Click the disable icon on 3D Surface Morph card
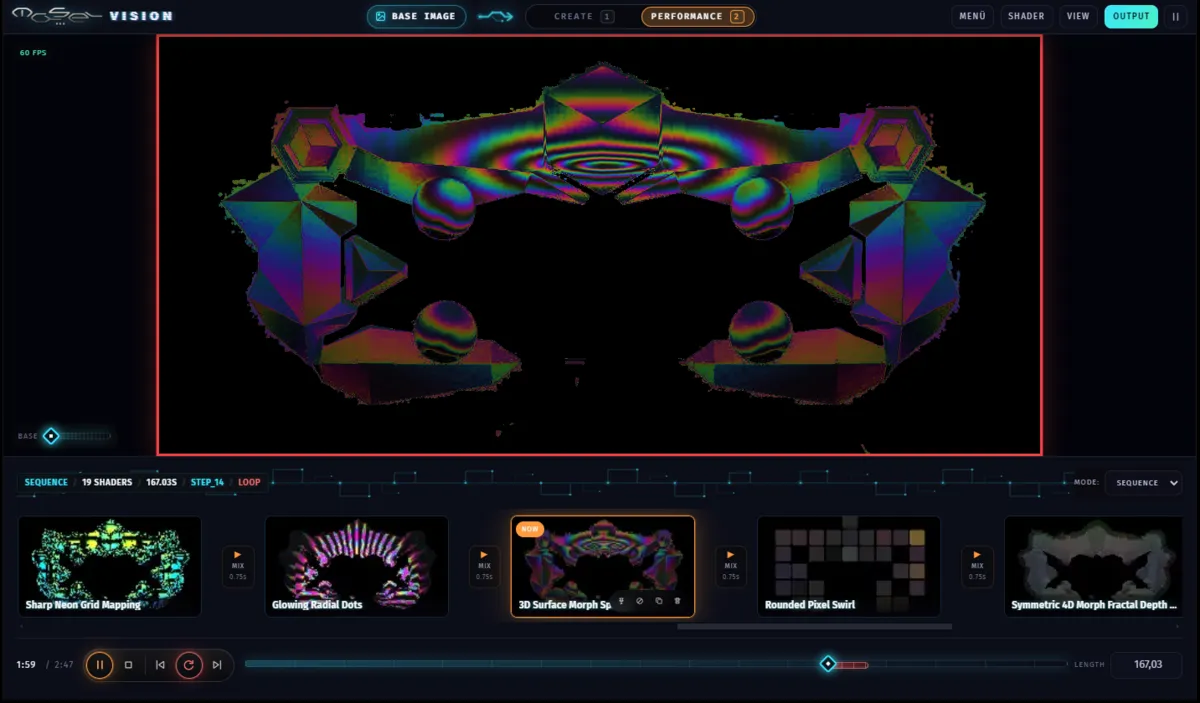Viewport: 1200px width, 703px height. [639, 601]
